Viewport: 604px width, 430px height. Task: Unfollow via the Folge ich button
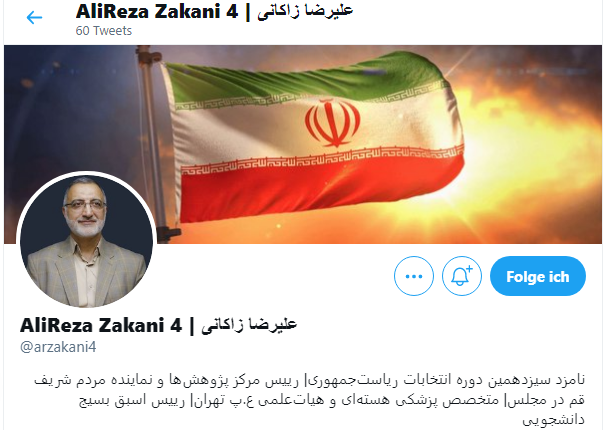point(538,276)
